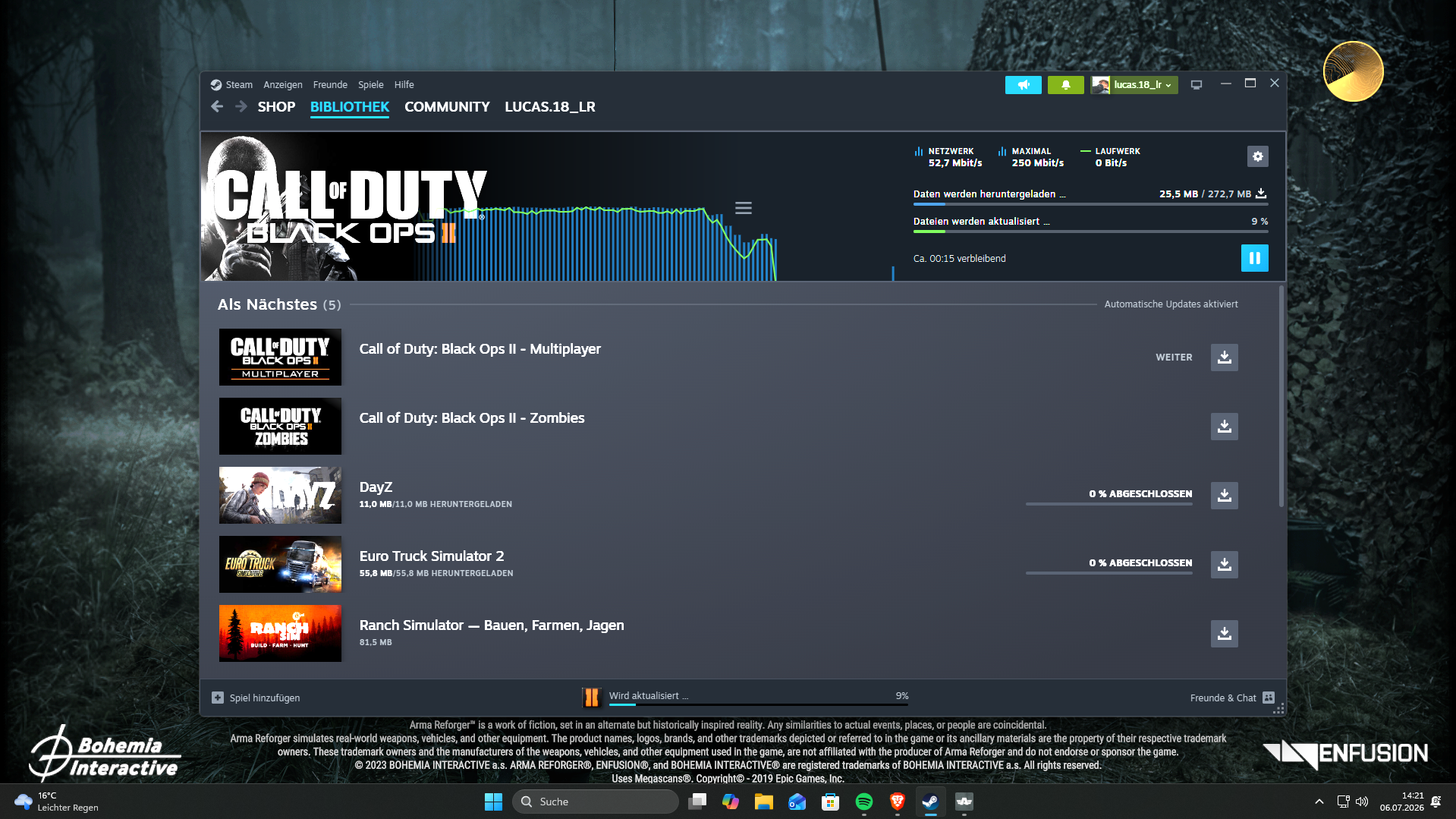
Task: Pause the current download
Action: click(1254, 258)
